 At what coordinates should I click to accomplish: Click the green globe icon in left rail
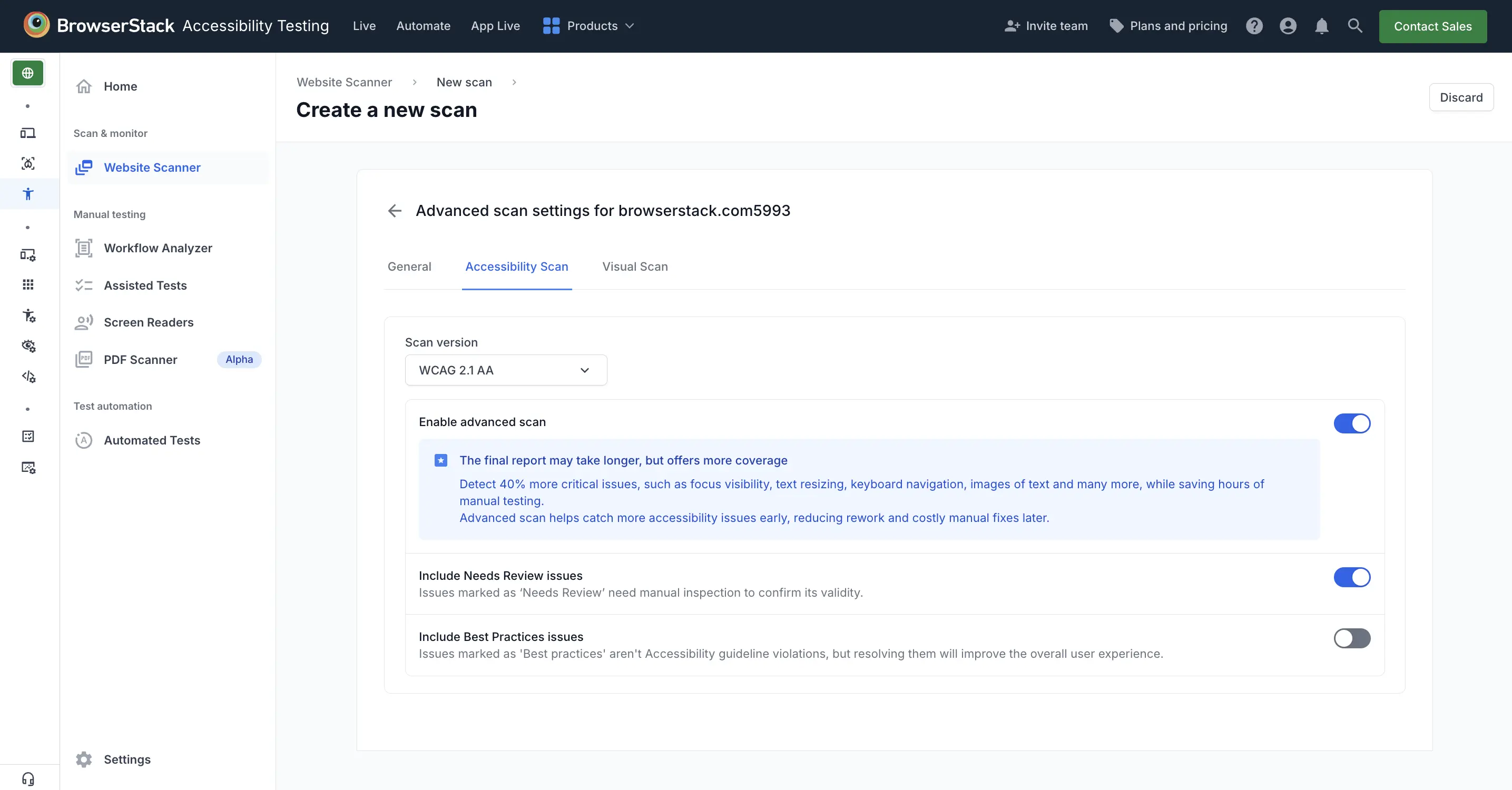(x=27, y=73)
